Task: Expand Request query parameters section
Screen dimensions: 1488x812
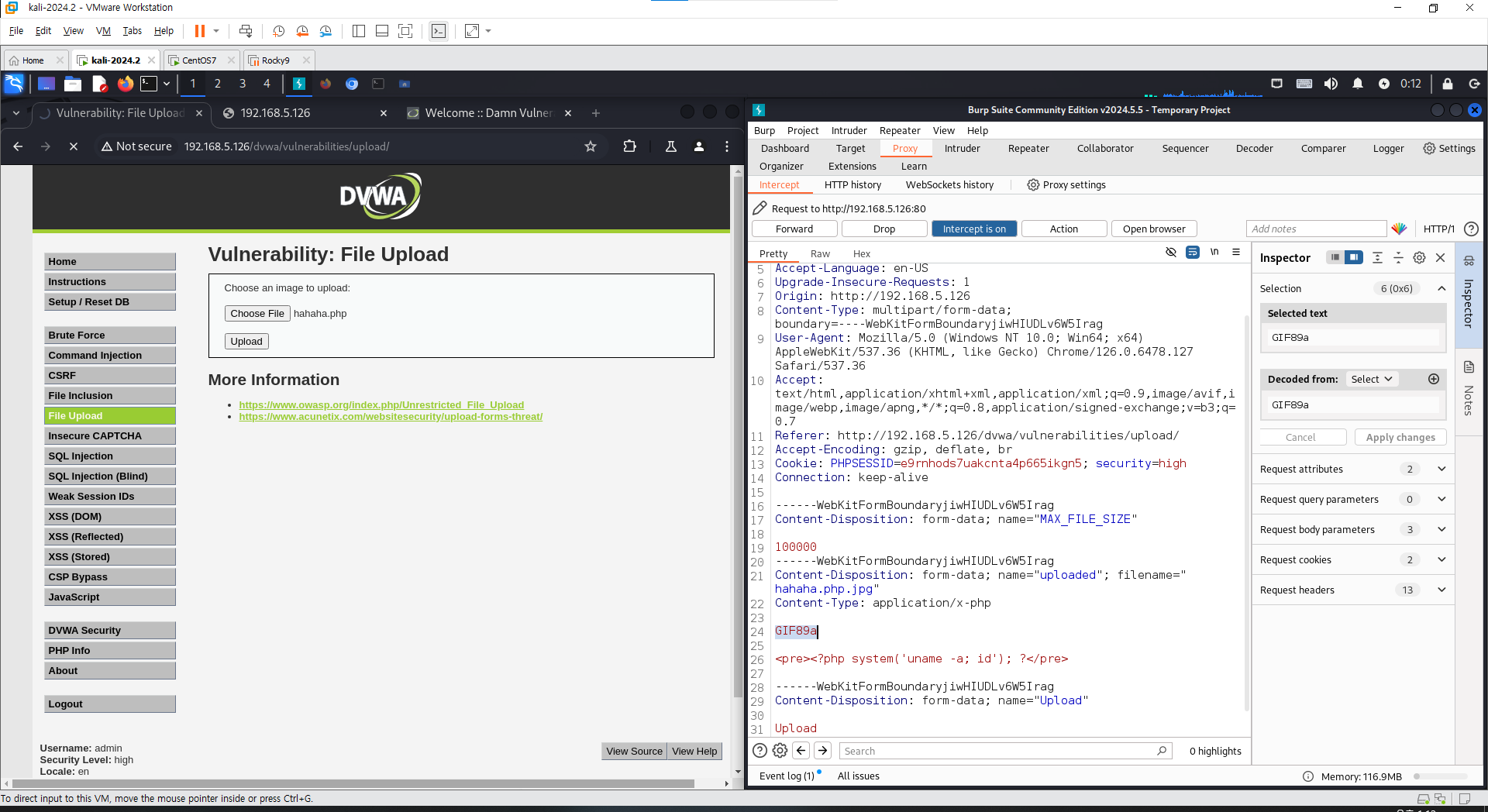Action: [1441, 499]
